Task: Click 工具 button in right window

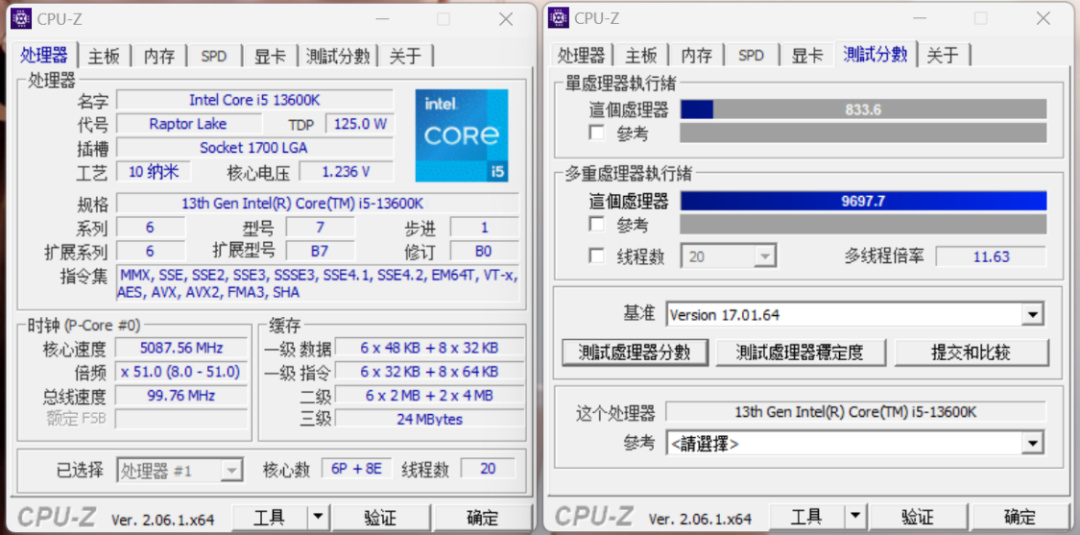Action: (x=807, y=516)
